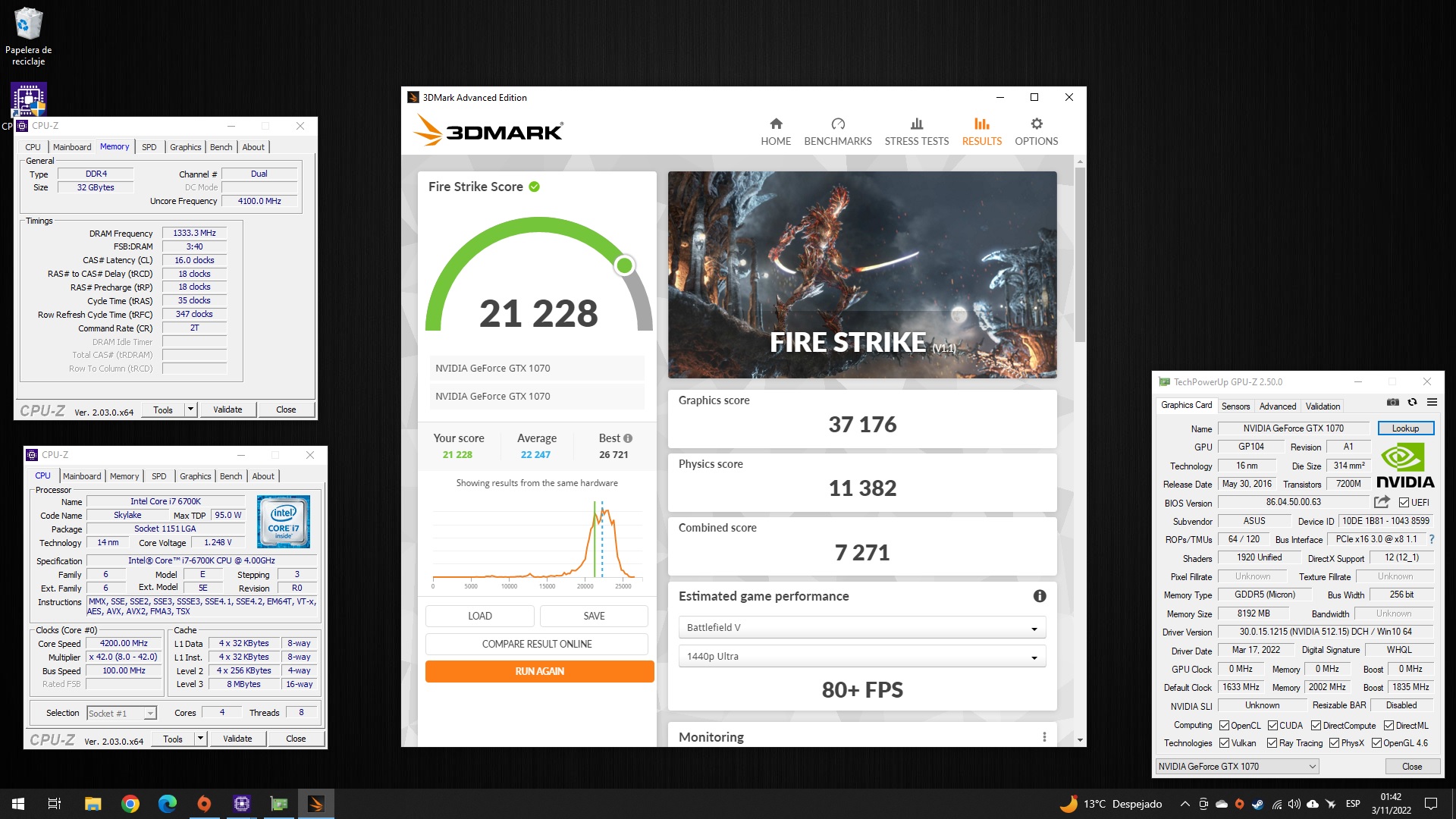Click the volume tray icon
This screenshot has width=1456, height=819.
click(x=1294, y=804)
